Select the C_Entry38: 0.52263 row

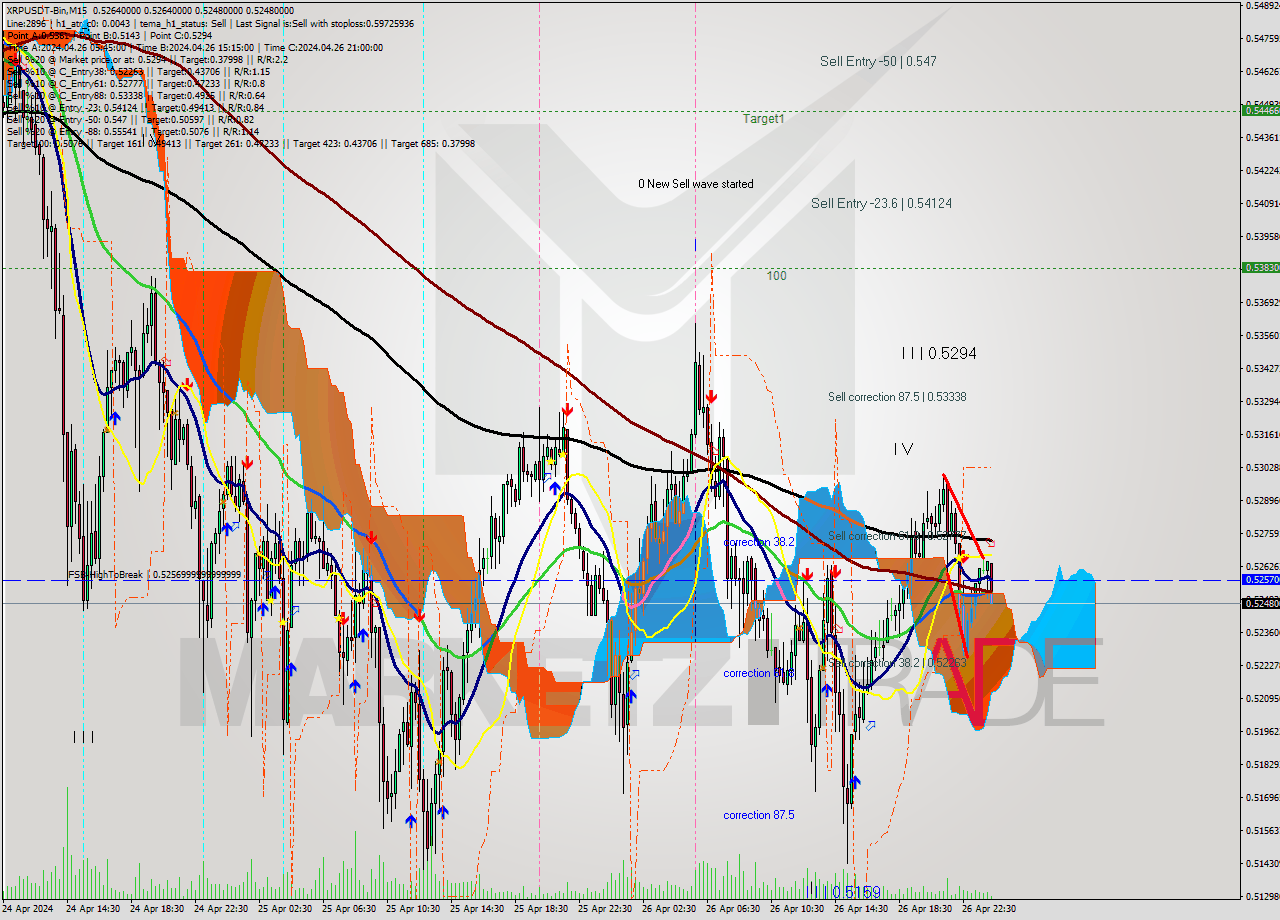click(138, 71)
